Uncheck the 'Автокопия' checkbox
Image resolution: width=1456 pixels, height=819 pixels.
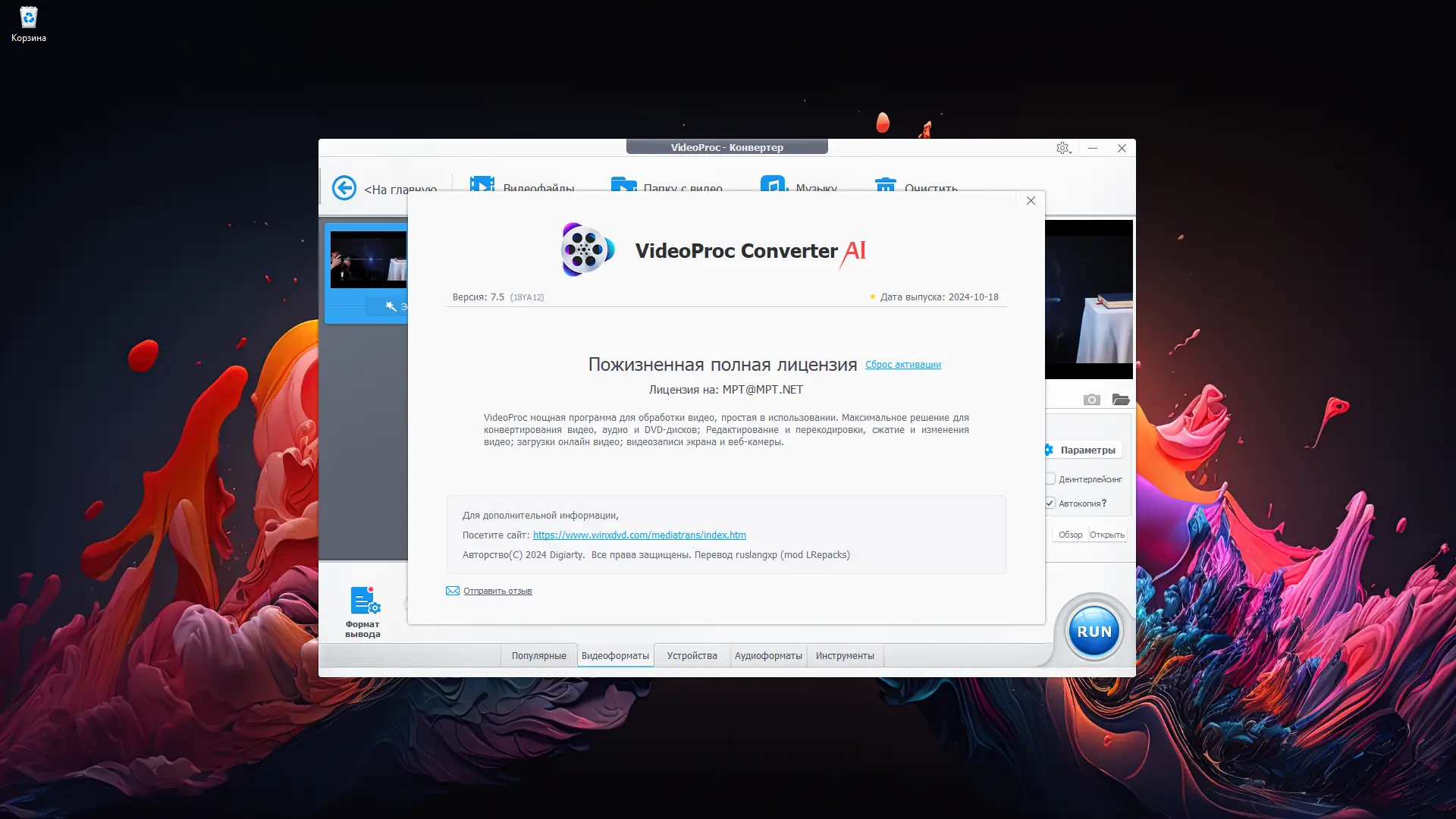[1050, 503]
